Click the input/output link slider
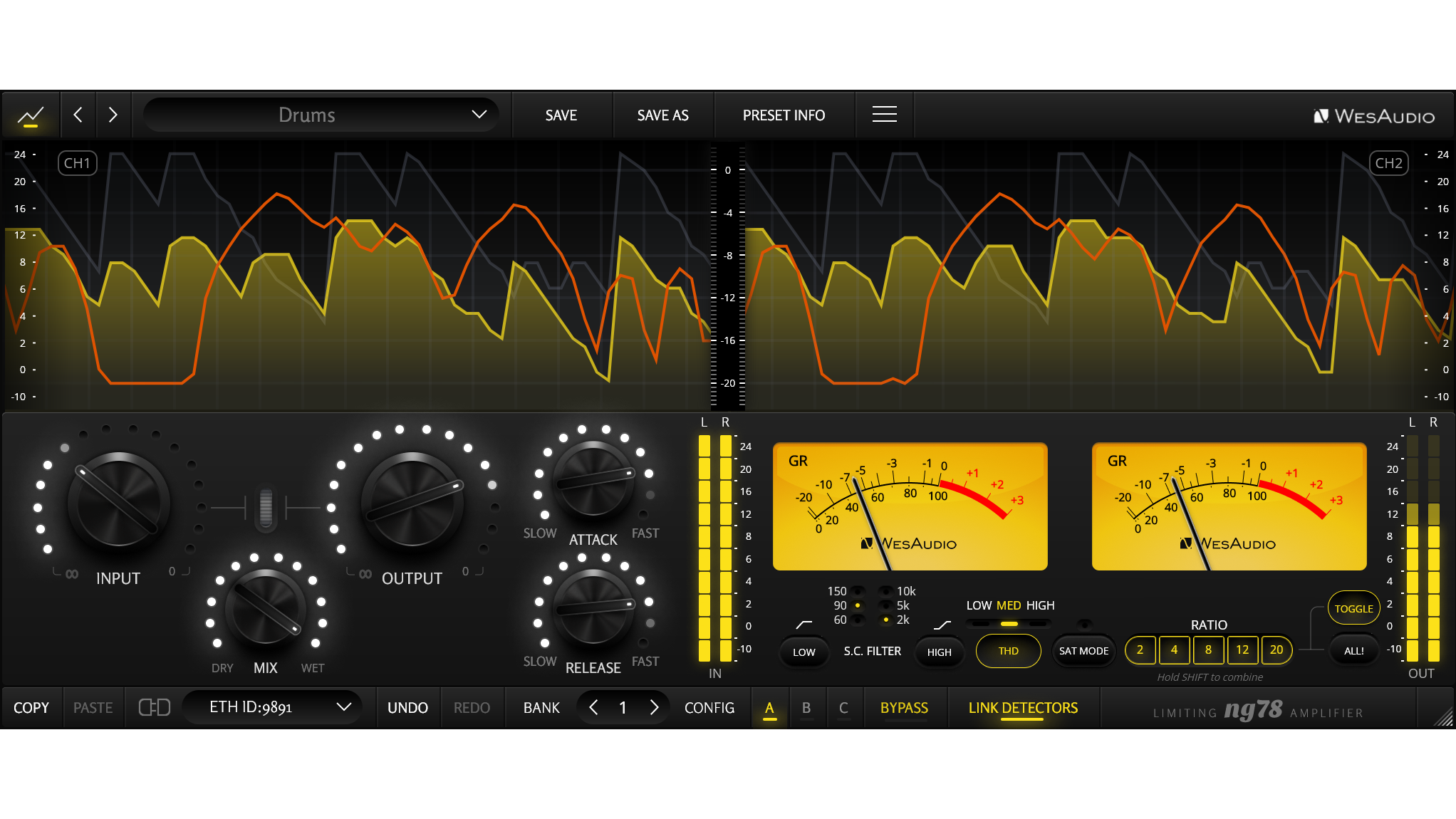Viewport: 1456px width, 819px height. 266,508
